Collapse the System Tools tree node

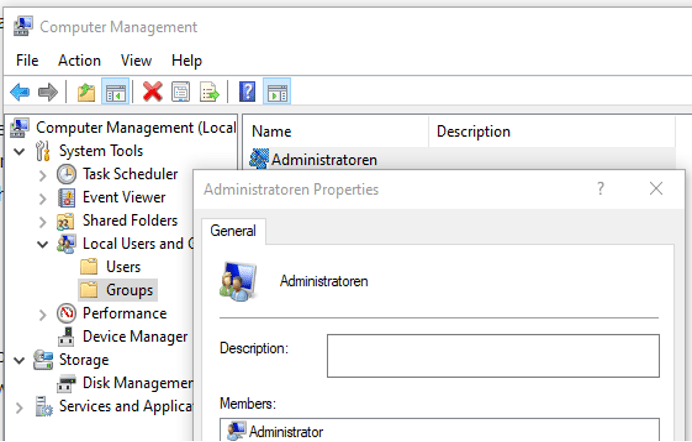tap(19, 152)
